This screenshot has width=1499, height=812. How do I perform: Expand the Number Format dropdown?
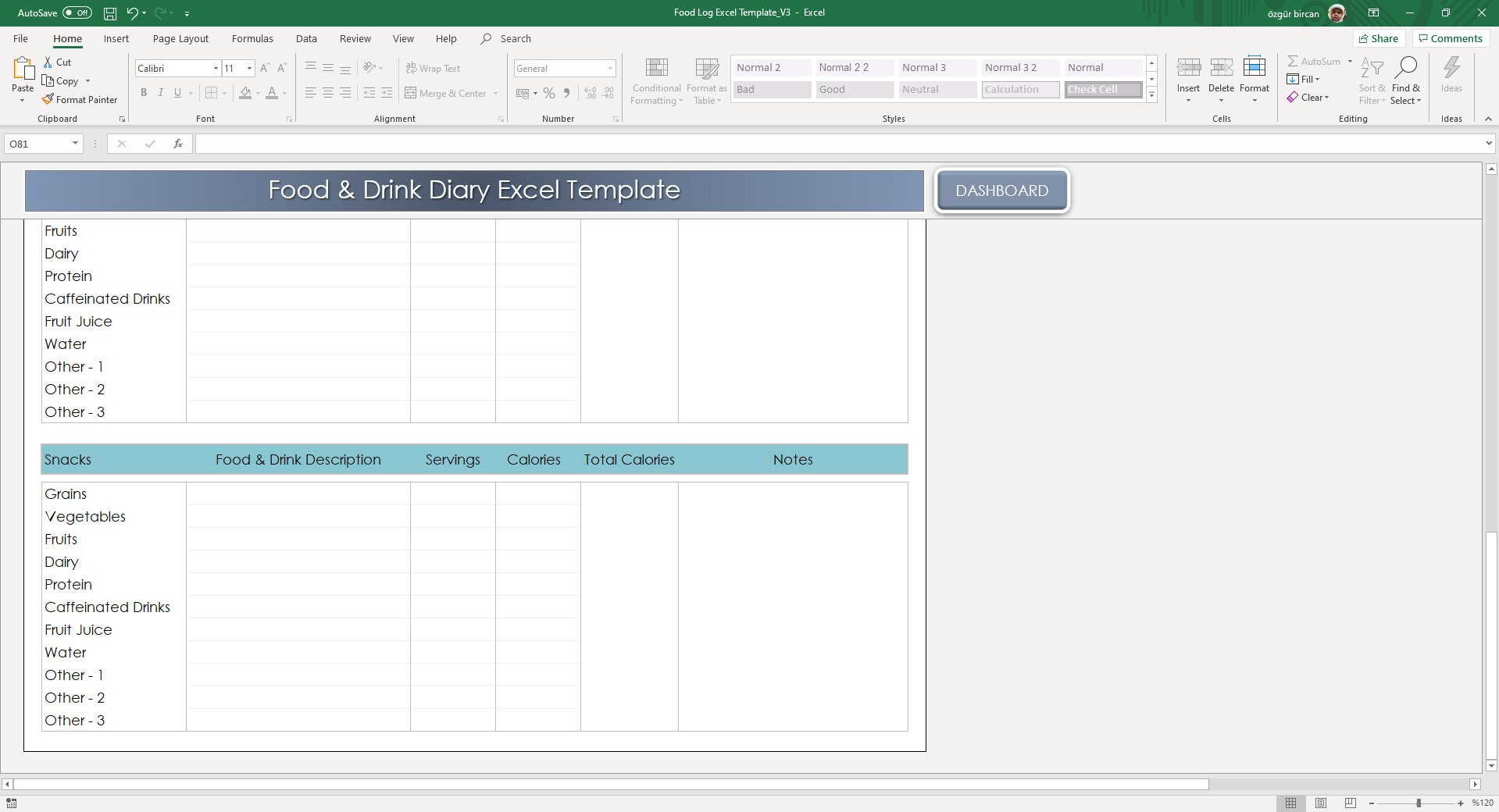coord(610,68)
